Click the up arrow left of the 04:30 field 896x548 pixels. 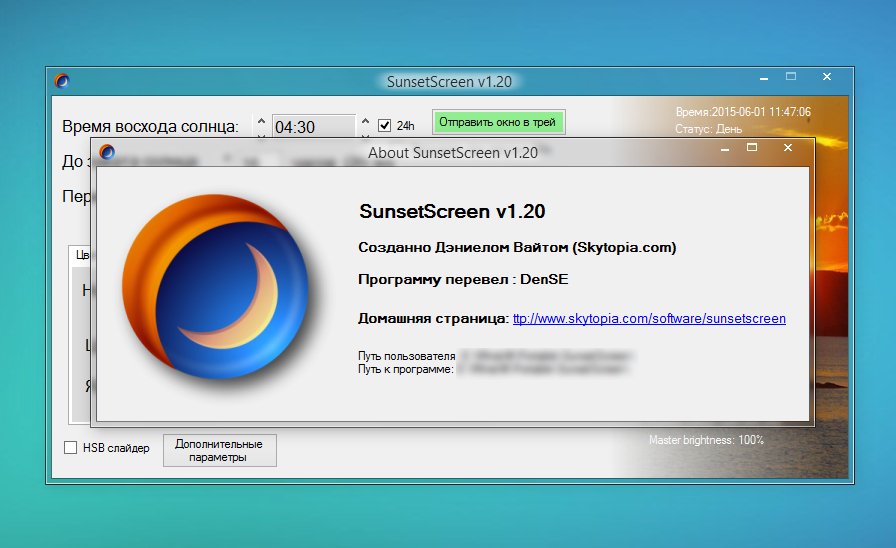[261, 121]
